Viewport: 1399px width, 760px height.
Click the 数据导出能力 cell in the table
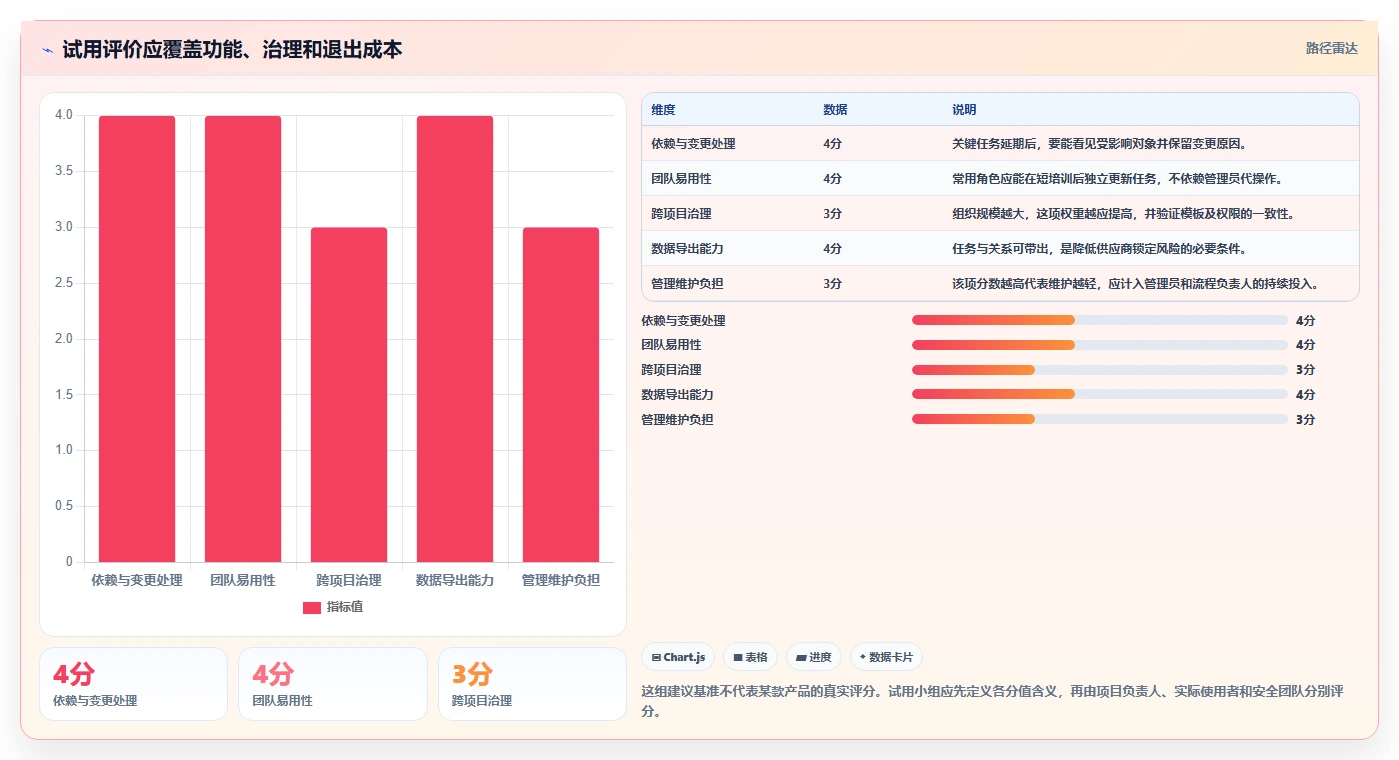[687, 249]
